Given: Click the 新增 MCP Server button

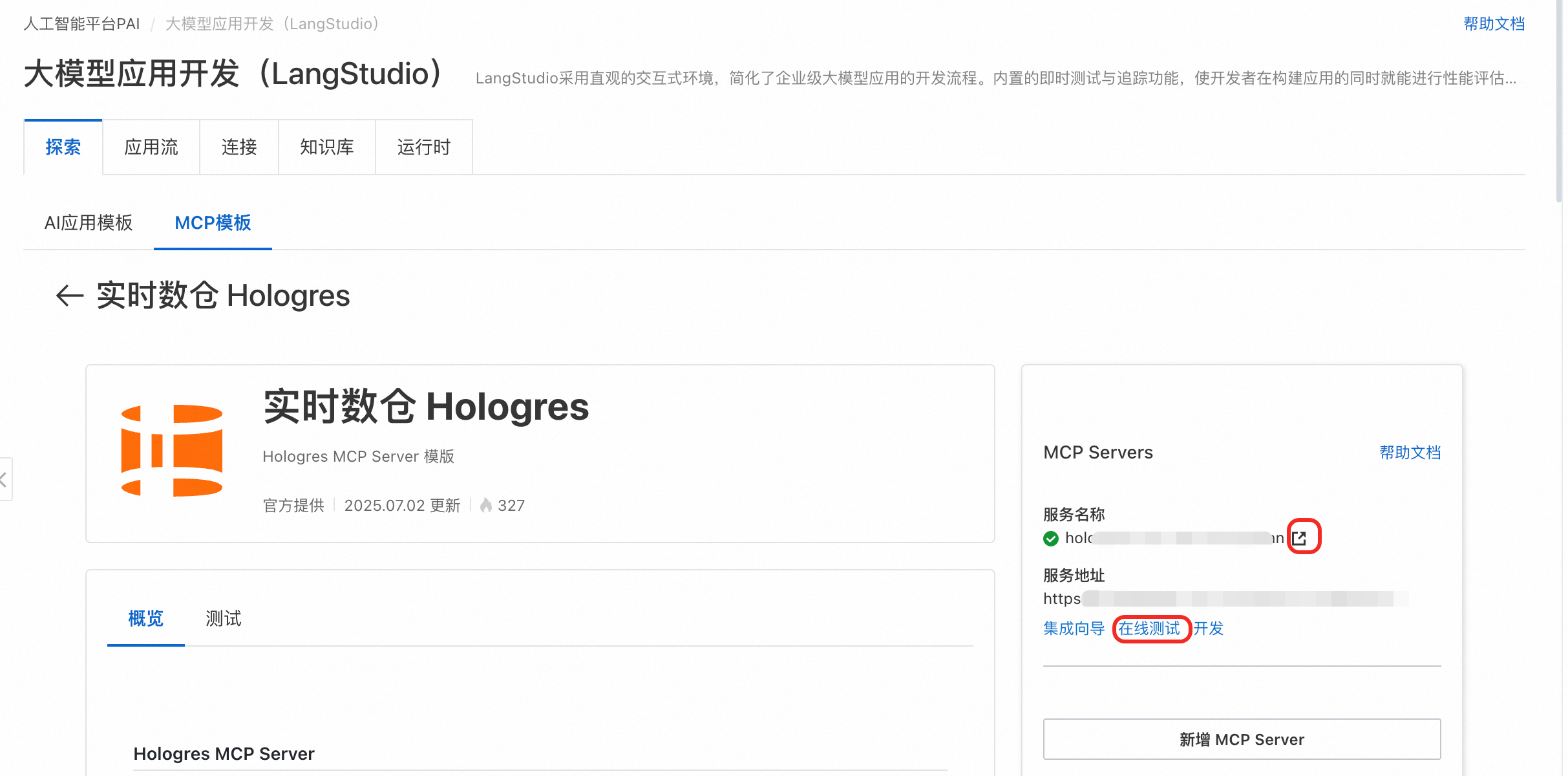Looking at the screenshot, I should point(1242,739).
